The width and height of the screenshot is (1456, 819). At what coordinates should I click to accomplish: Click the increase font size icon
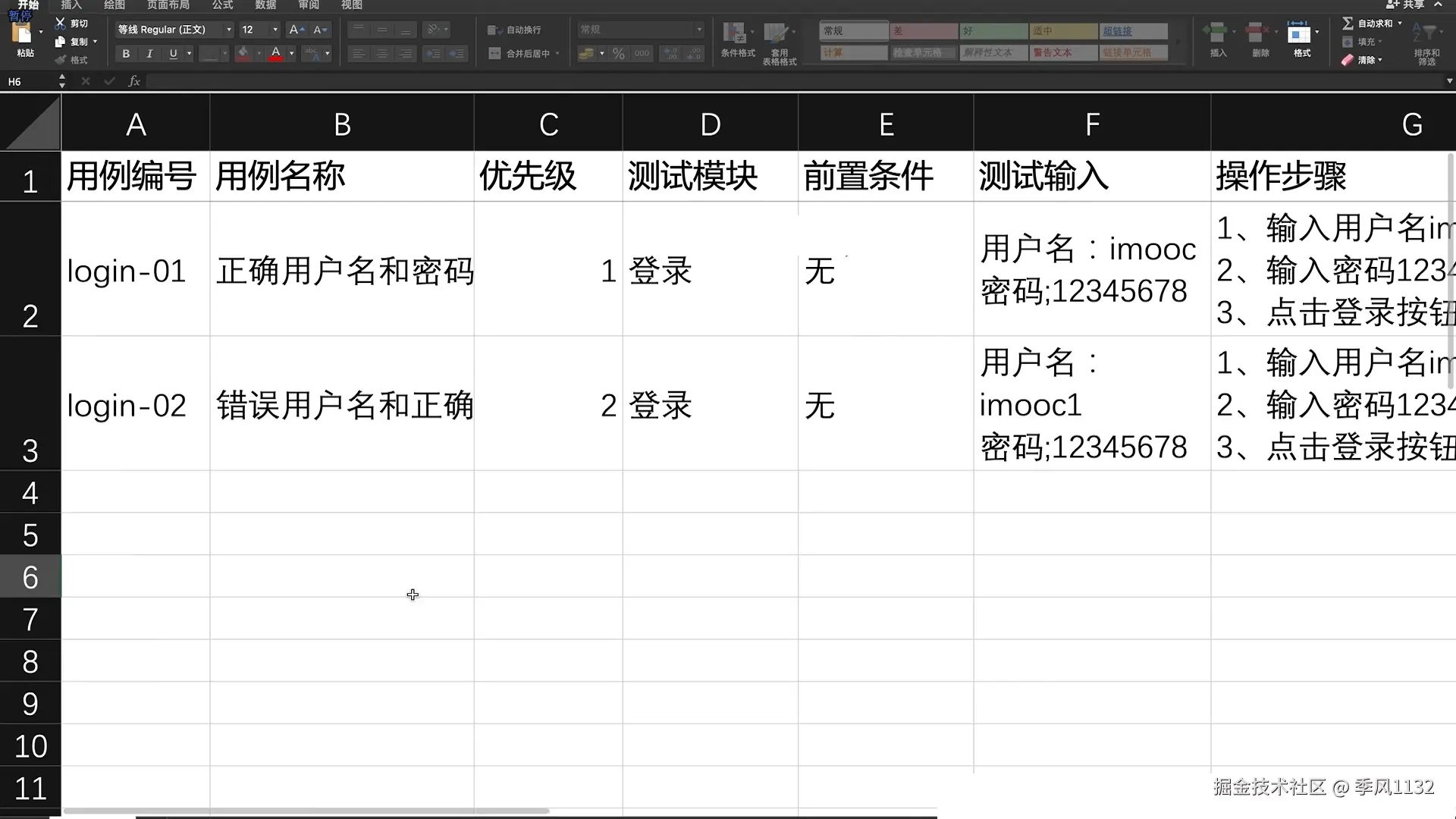pyautogui.click(x=297, y=30)
